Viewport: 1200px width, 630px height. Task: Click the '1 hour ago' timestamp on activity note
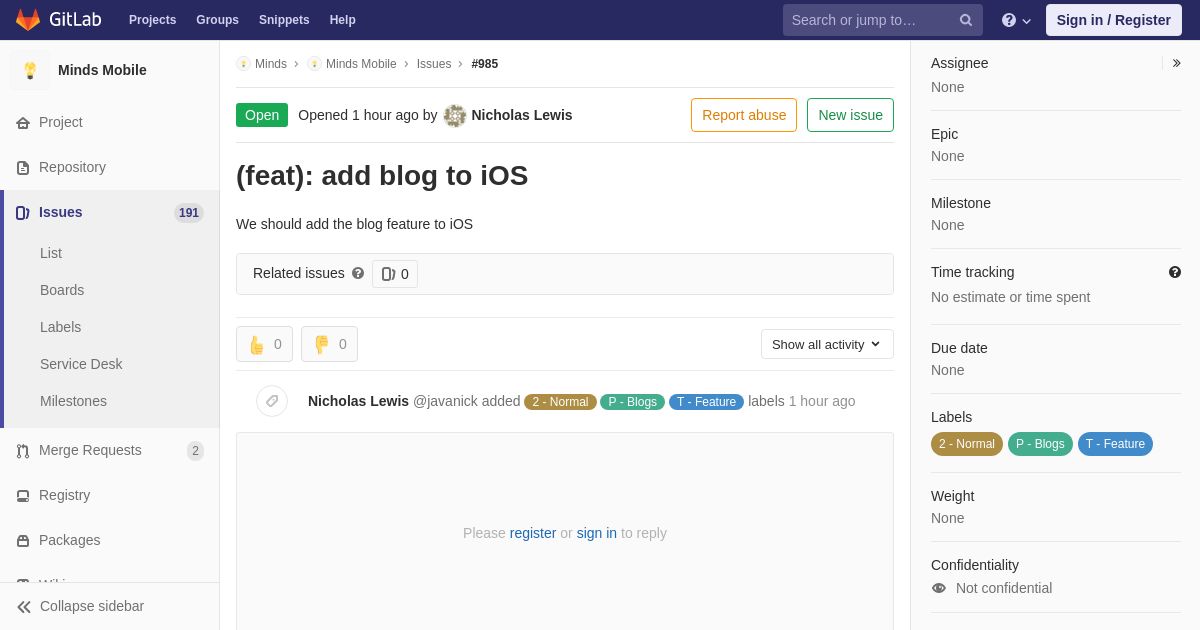[822, 401]
